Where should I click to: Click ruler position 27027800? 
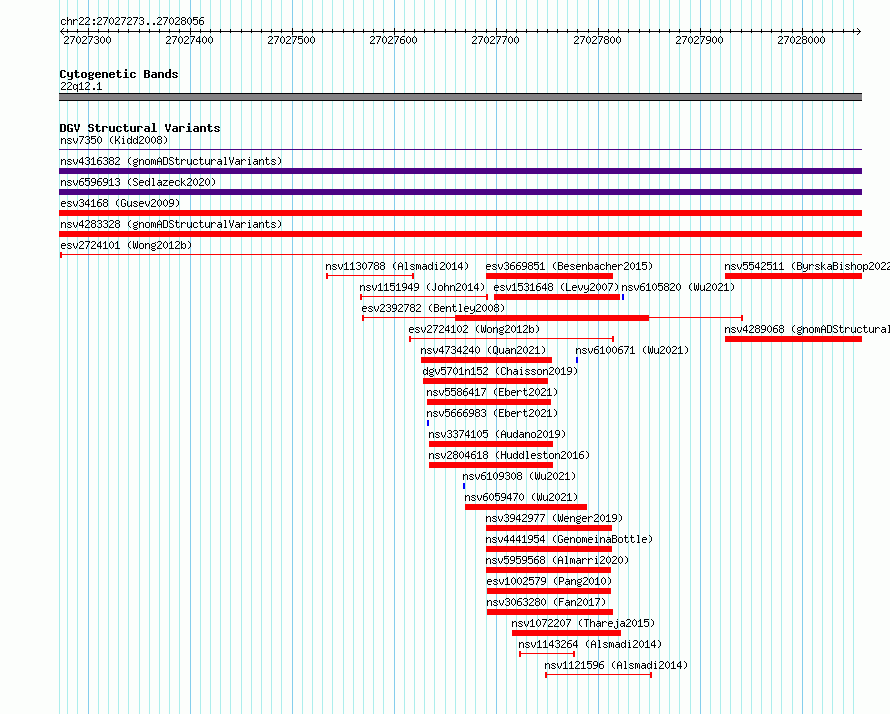597,40
